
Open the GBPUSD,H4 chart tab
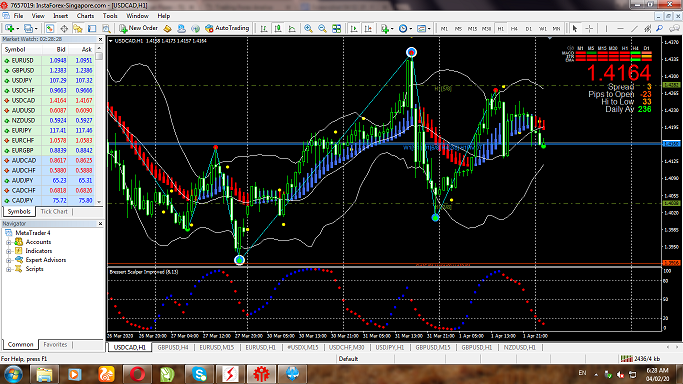pos(173,347)
